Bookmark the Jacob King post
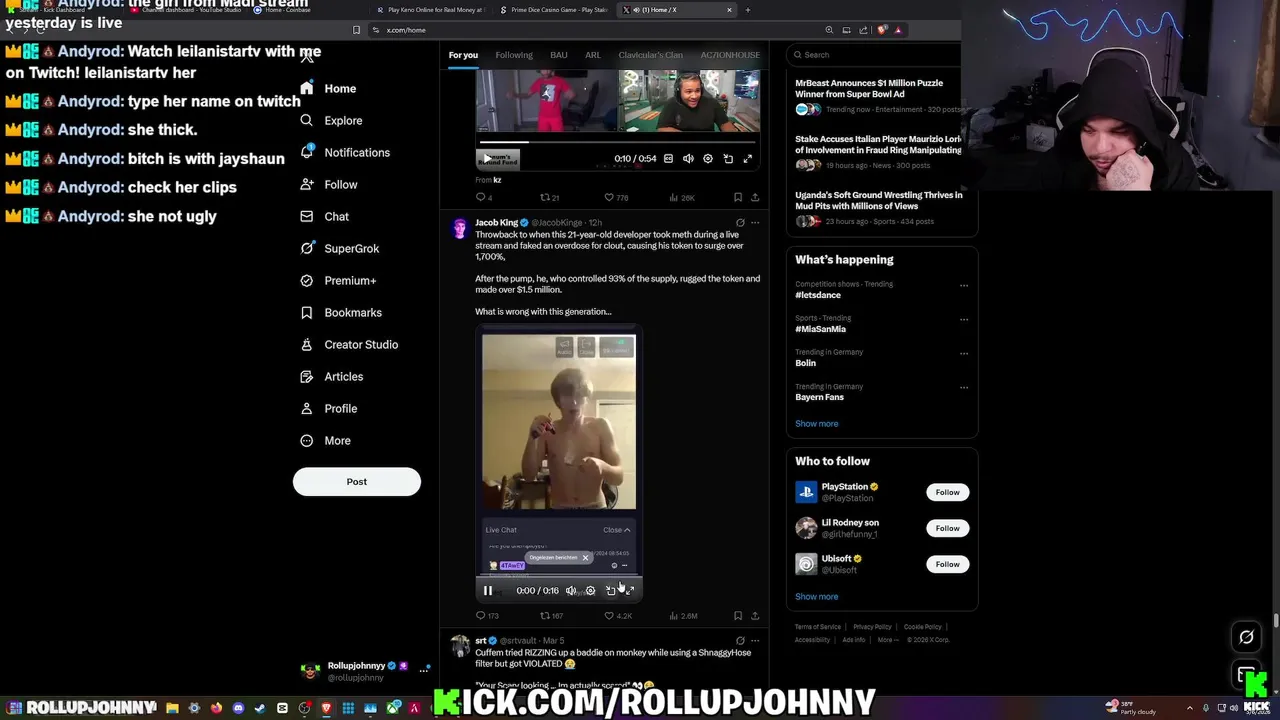 [x=738, y=616]
